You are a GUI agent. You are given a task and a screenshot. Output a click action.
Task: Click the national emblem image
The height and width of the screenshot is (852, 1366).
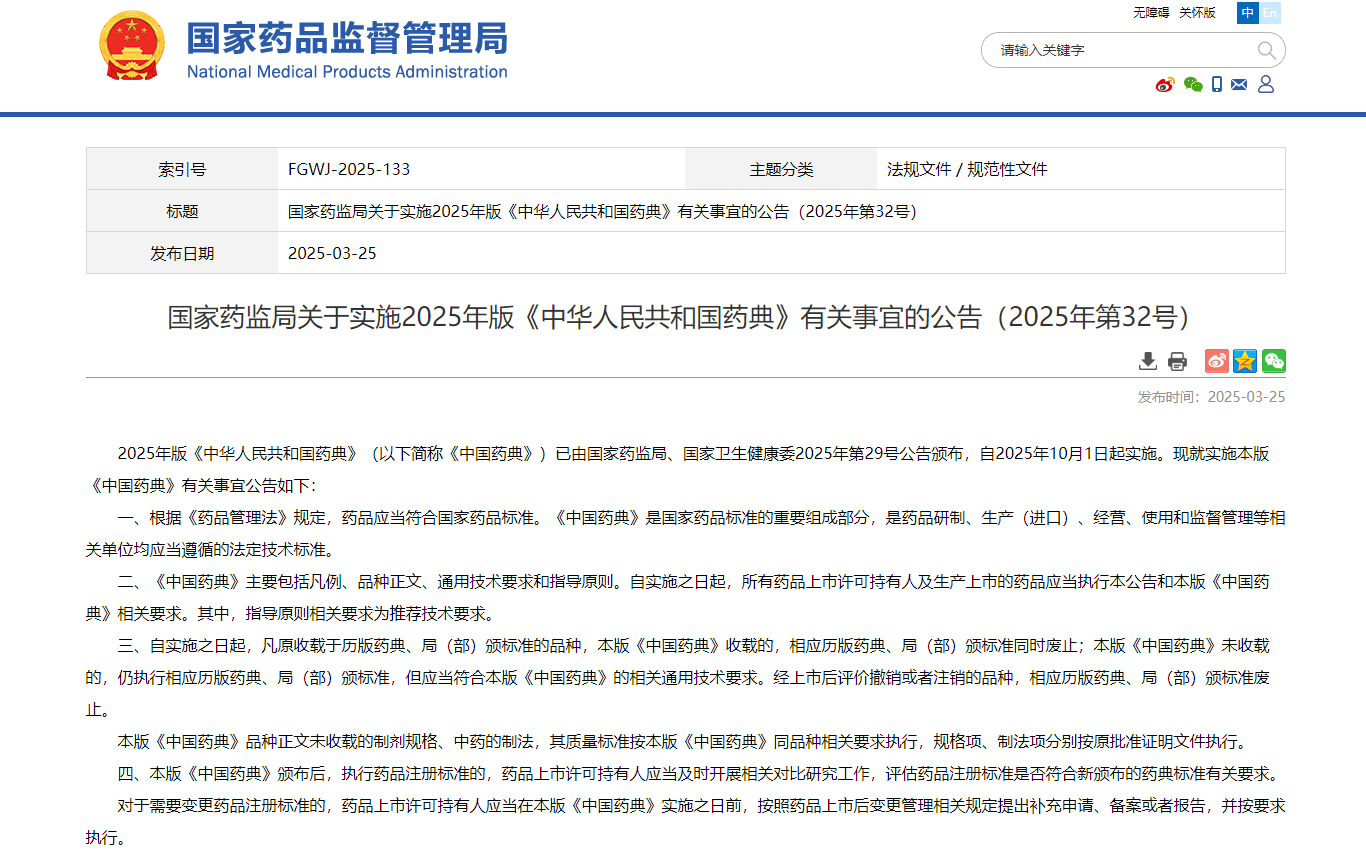132,47
